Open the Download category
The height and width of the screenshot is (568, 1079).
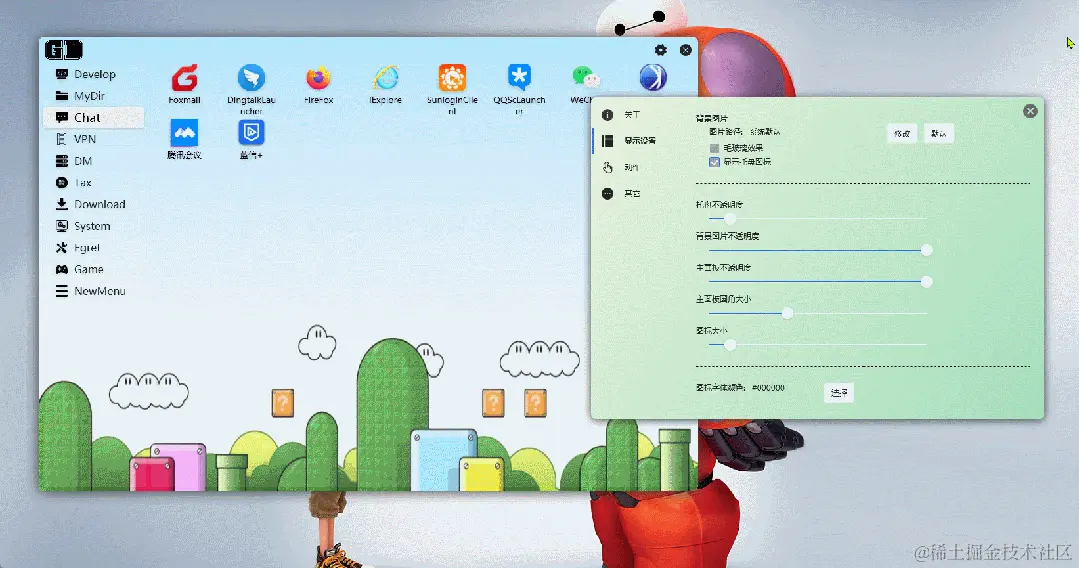[94, 204]
